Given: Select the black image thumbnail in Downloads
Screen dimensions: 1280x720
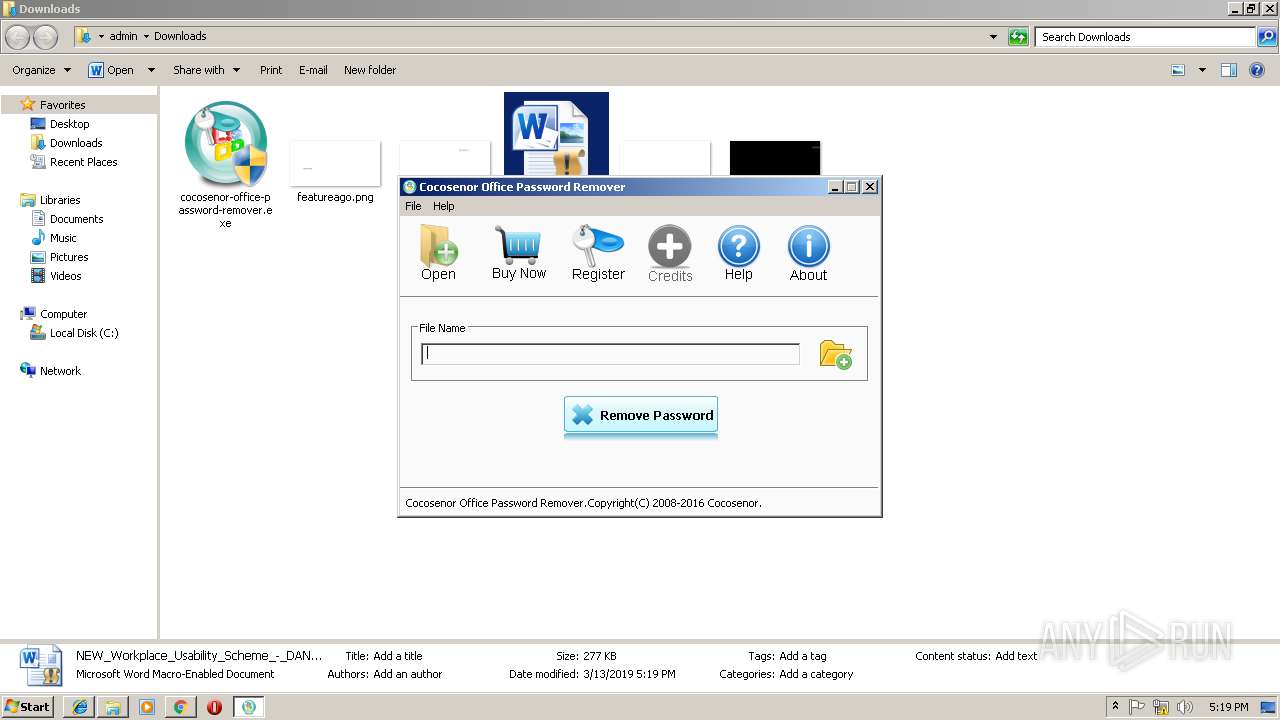Looking at the screenshot, I should [x=775, y=158].
